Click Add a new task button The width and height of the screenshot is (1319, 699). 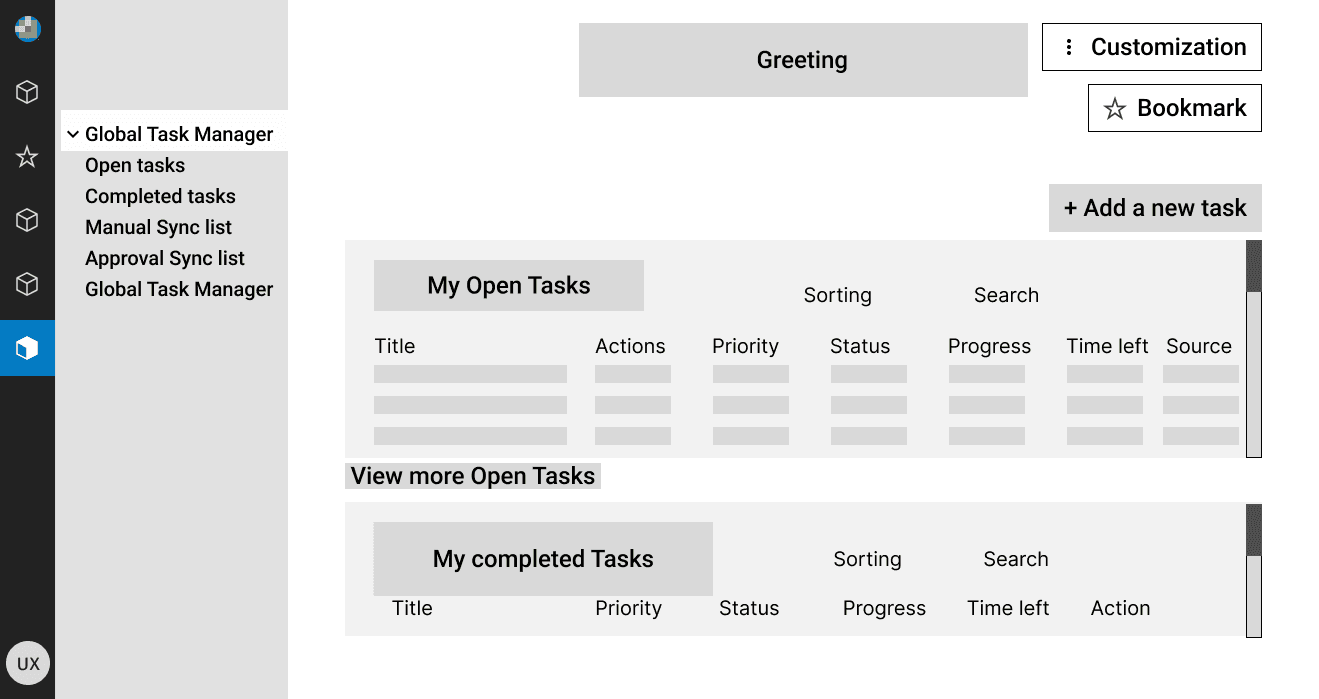pos(1155,208)
